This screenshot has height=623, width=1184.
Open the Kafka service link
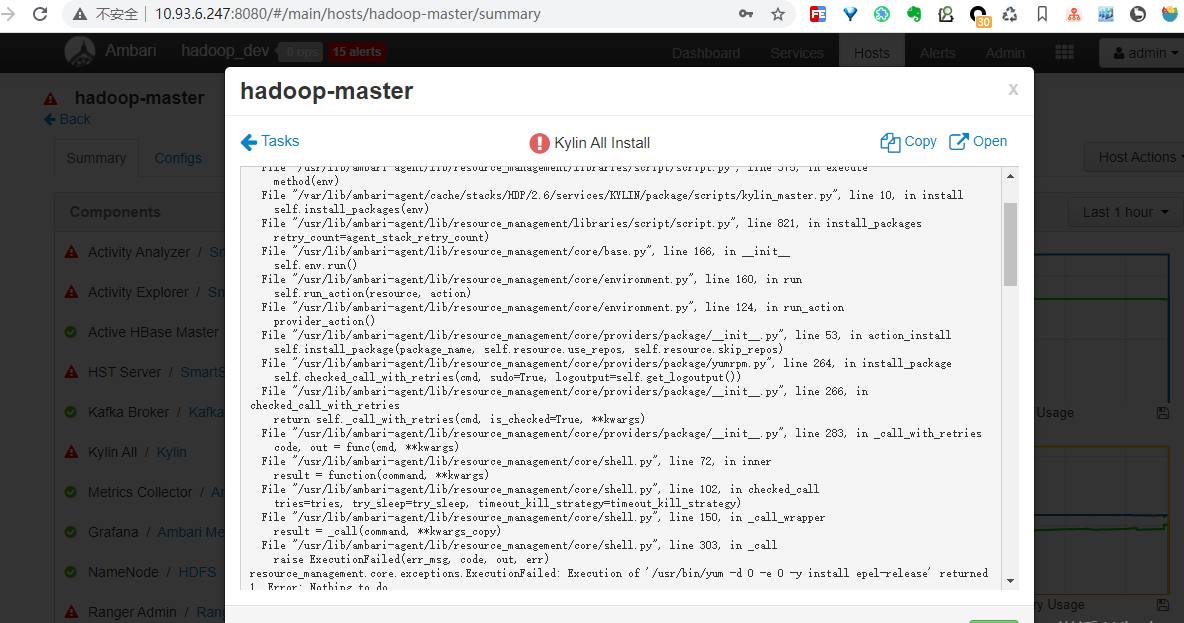(205, 412)
